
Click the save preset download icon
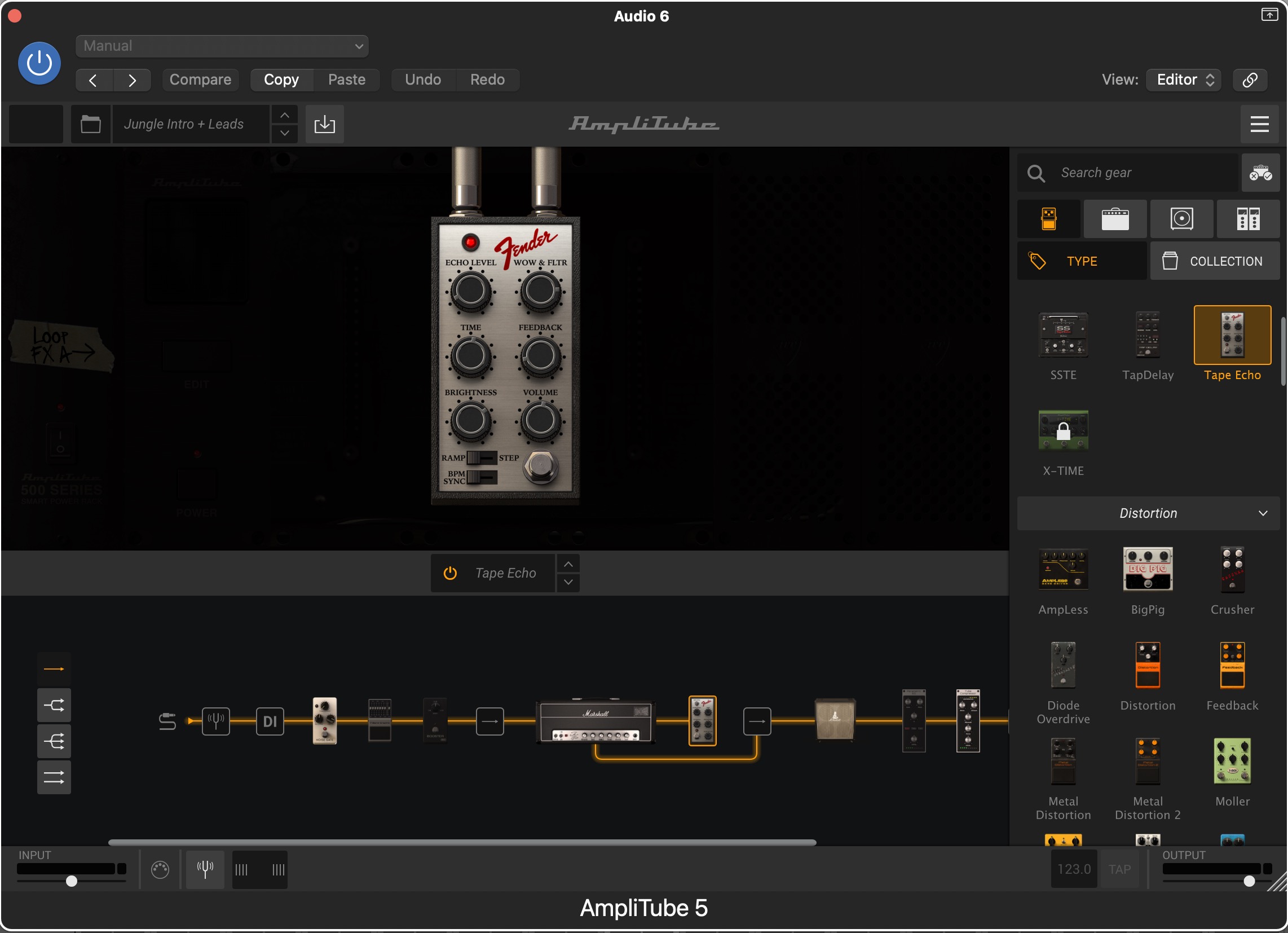(324, 124)
